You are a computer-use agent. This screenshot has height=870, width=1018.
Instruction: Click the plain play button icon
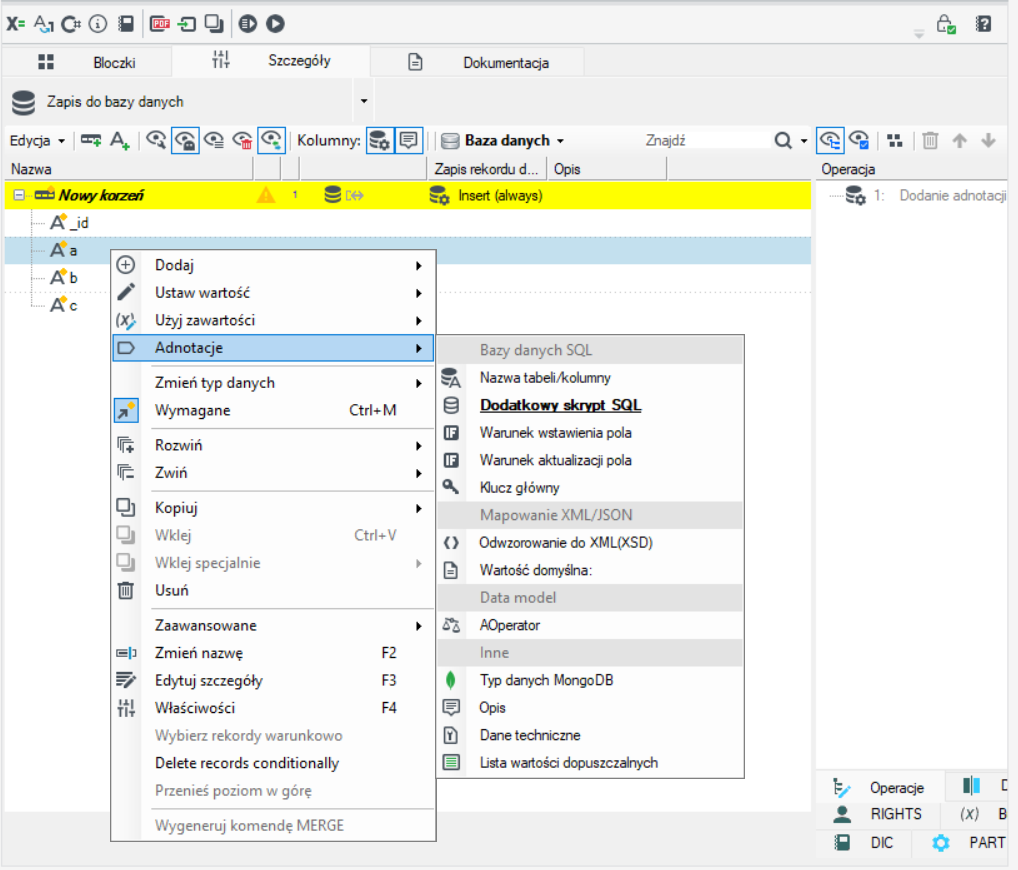275,24
